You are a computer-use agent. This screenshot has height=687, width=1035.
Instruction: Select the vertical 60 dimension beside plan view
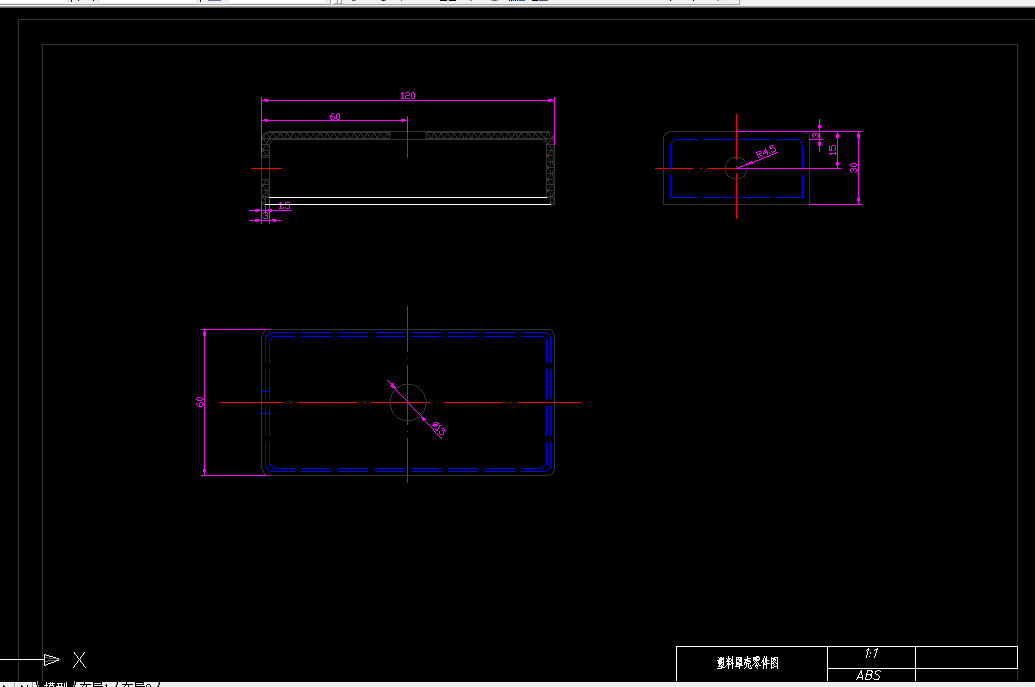(x=200, y=402)
